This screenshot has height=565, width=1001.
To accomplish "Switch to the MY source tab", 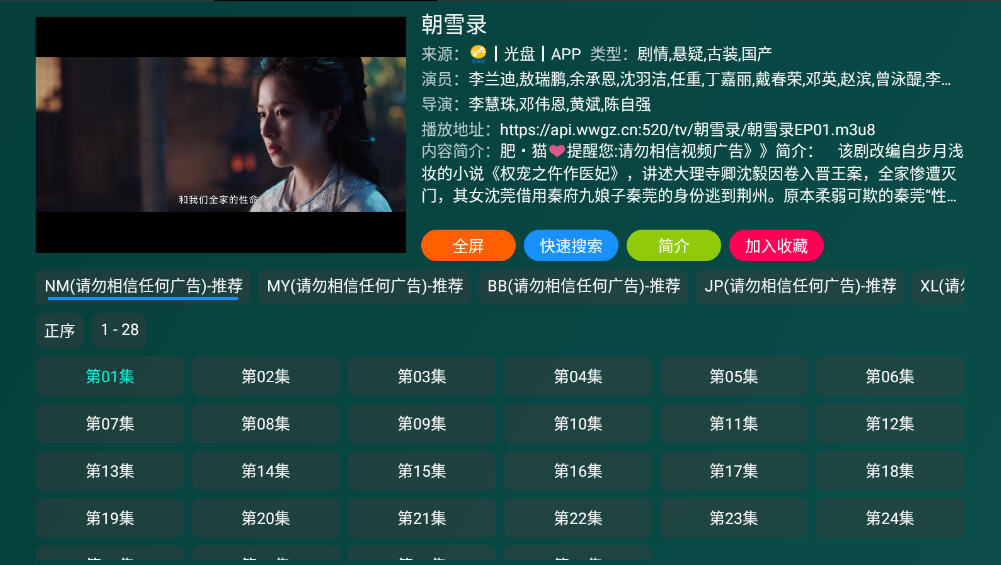I will pos(365,287).
